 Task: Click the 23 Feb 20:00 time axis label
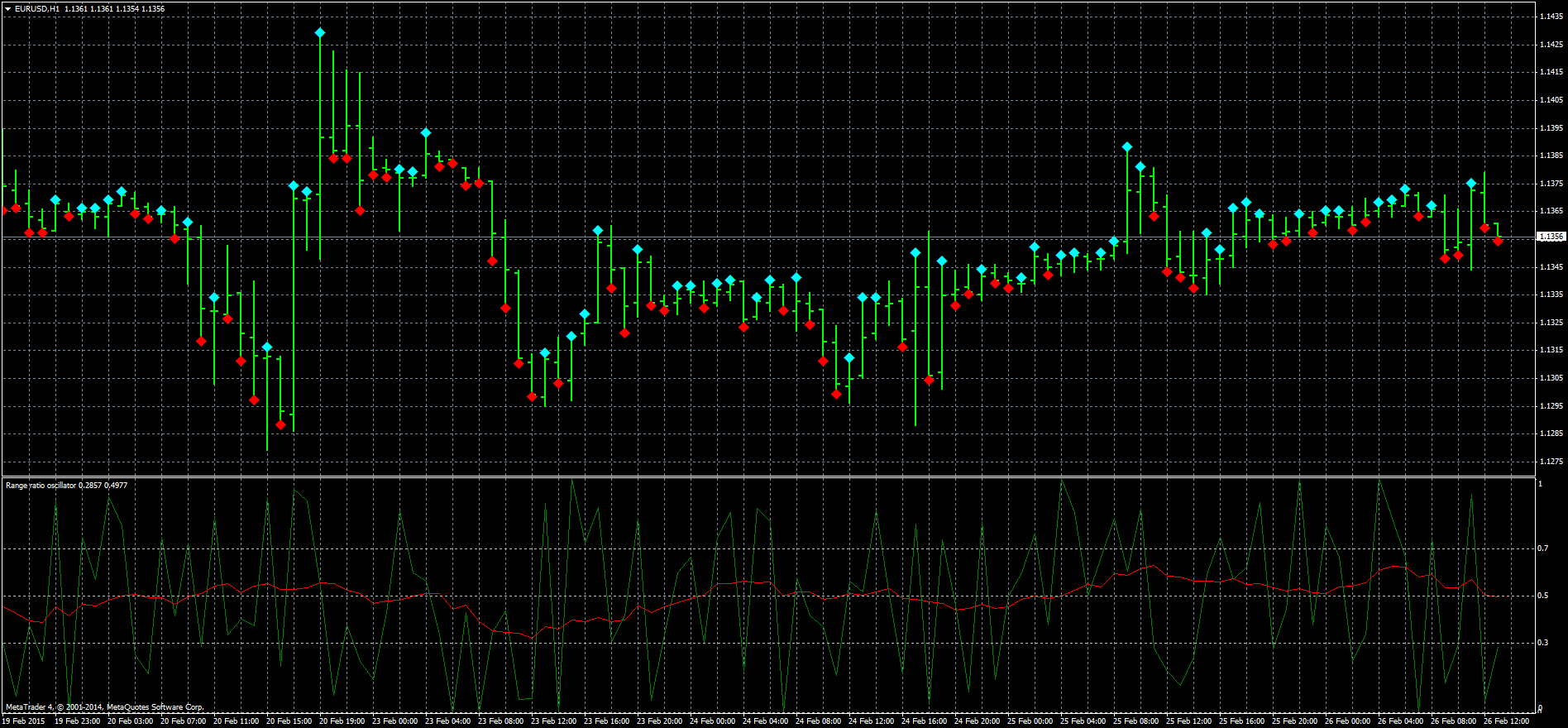(659, 721)
